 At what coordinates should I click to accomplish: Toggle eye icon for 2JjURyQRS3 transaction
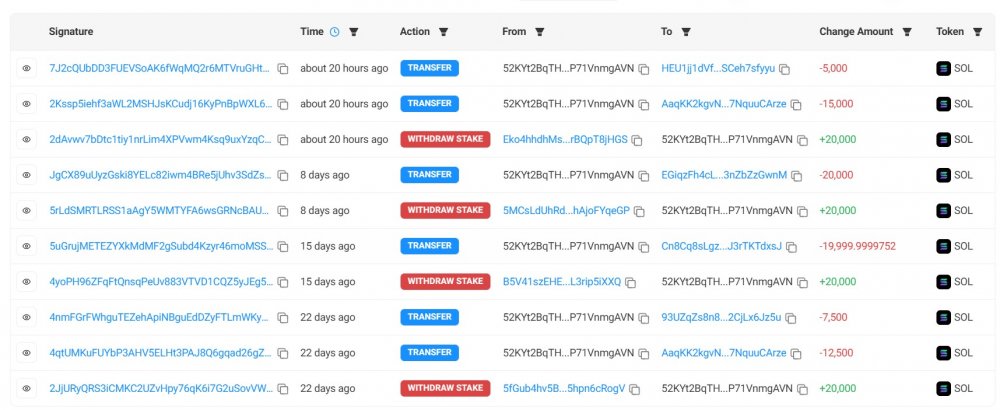click(26, 388)
